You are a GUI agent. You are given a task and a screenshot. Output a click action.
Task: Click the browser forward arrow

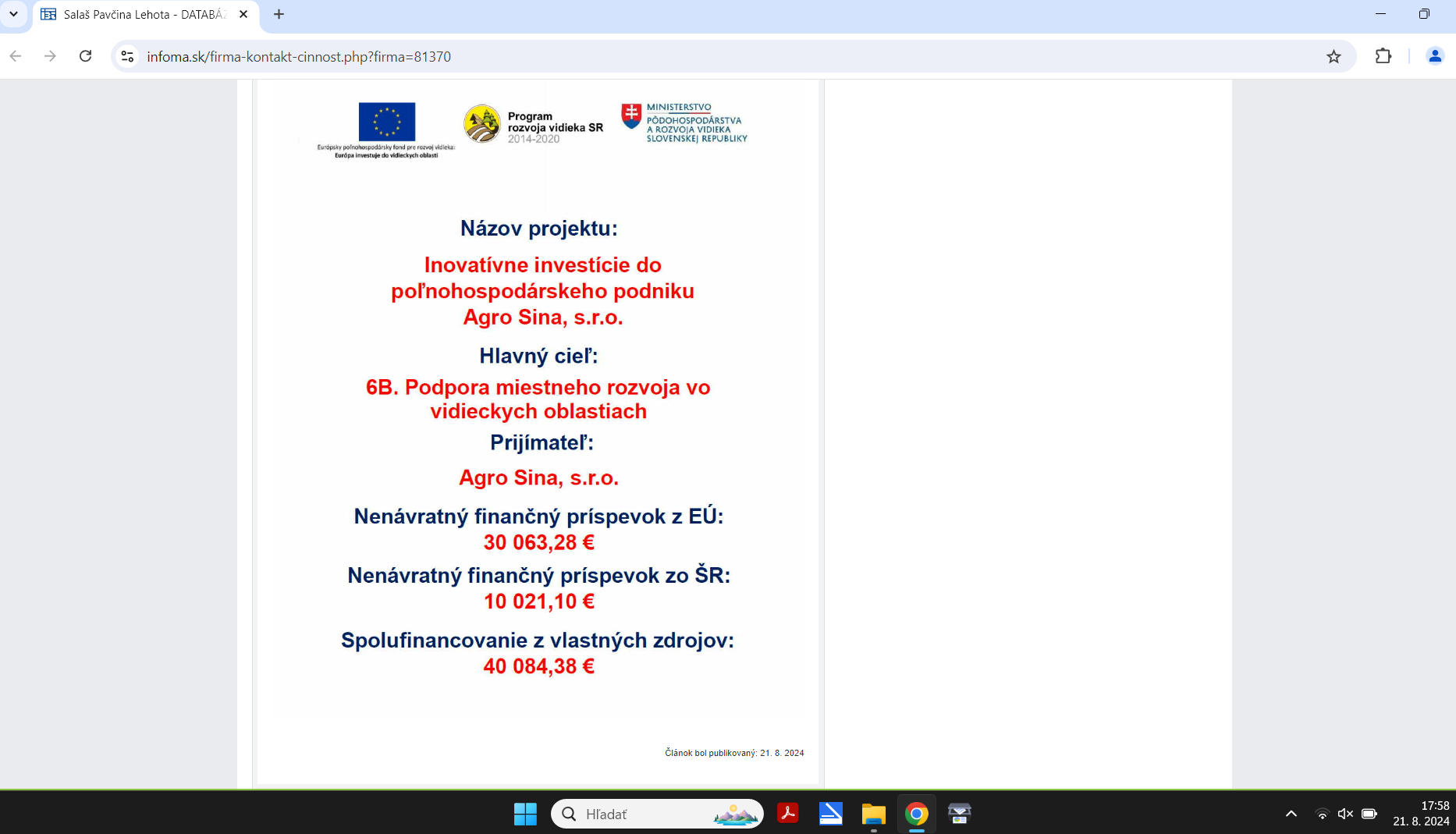coord(50,56)
